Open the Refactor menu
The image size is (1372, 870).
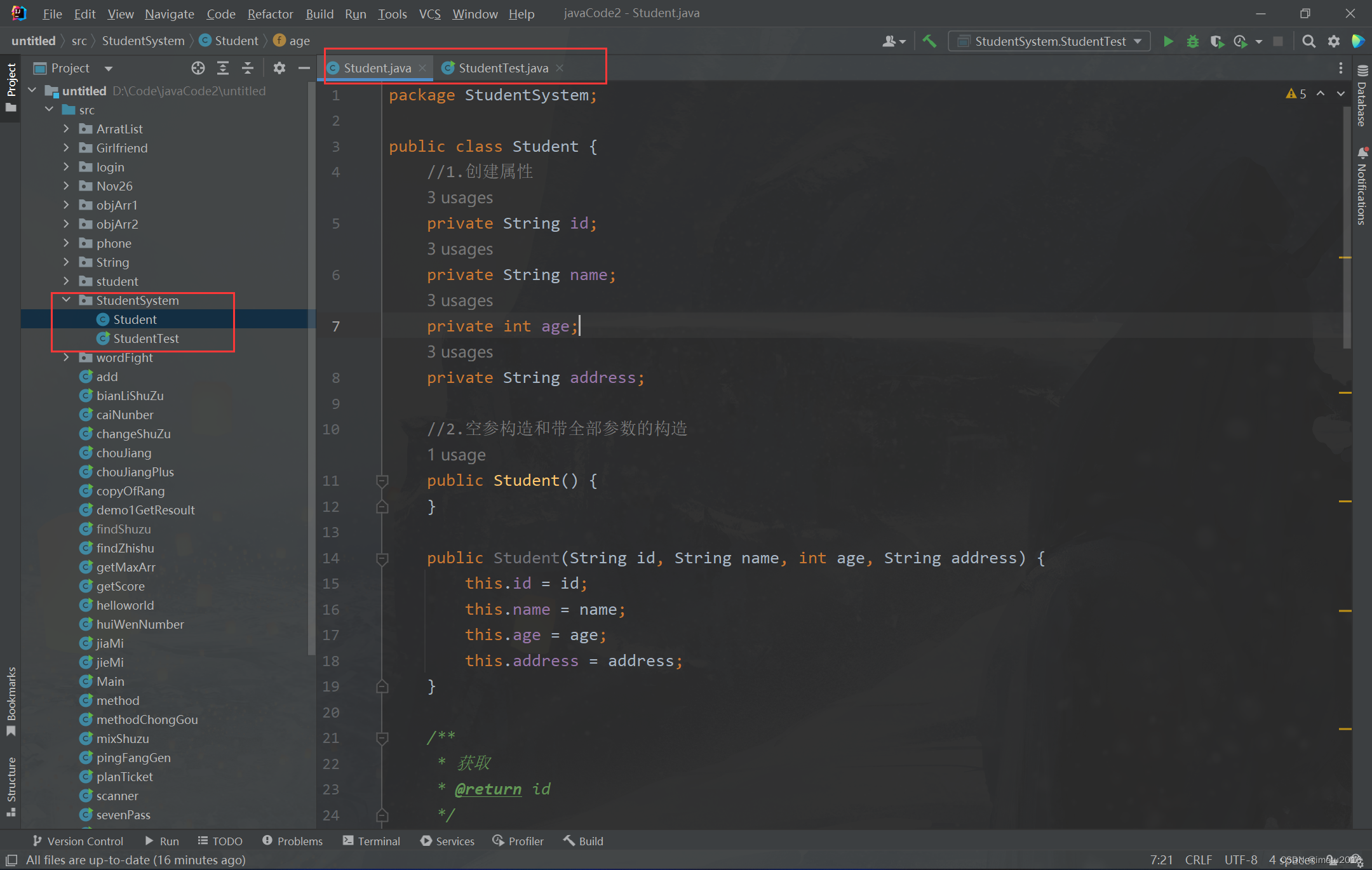(270, 13)
